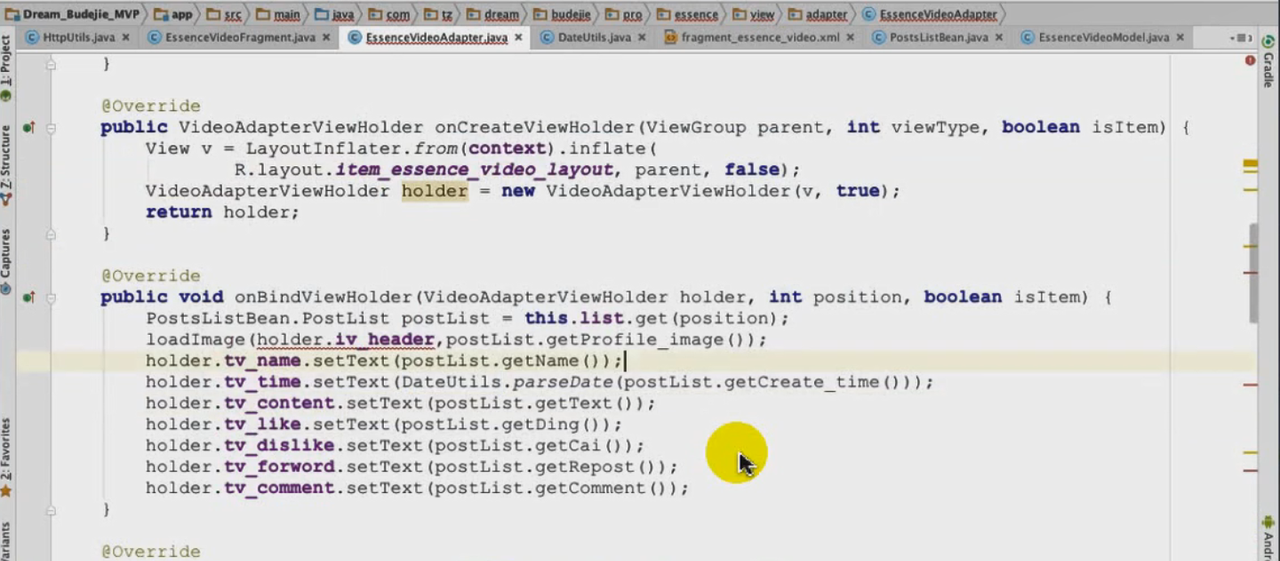
Task: Open the Structure tool window
Action: 6,165
